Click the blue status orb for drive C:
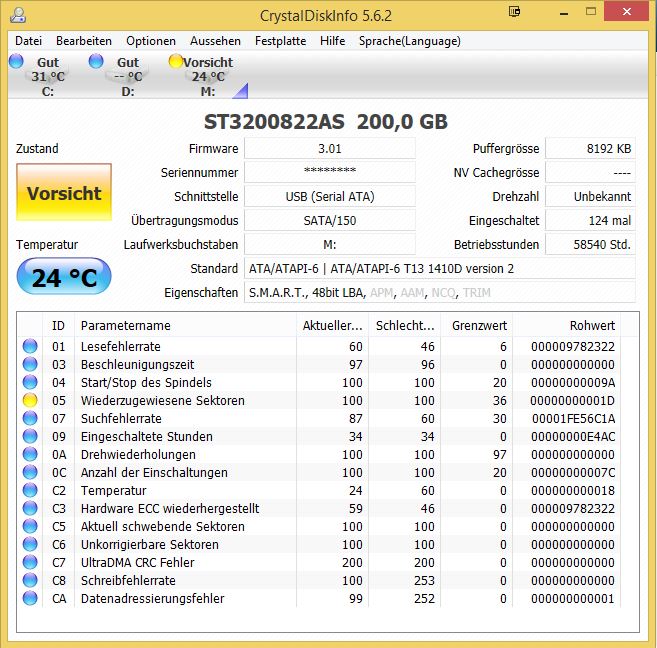This screenshot has height=648, width=657. [x=16, y=61]
